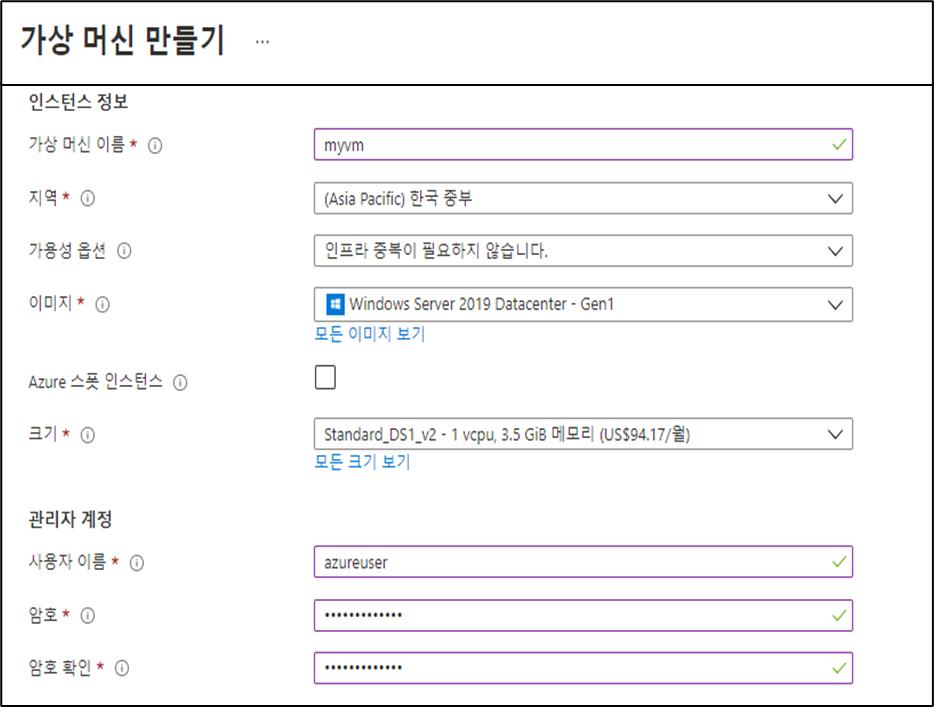The height and width of the screenshot is (707, 934).
Task: Click the 모든 크기 보기 link
Action: coord(362,462)
